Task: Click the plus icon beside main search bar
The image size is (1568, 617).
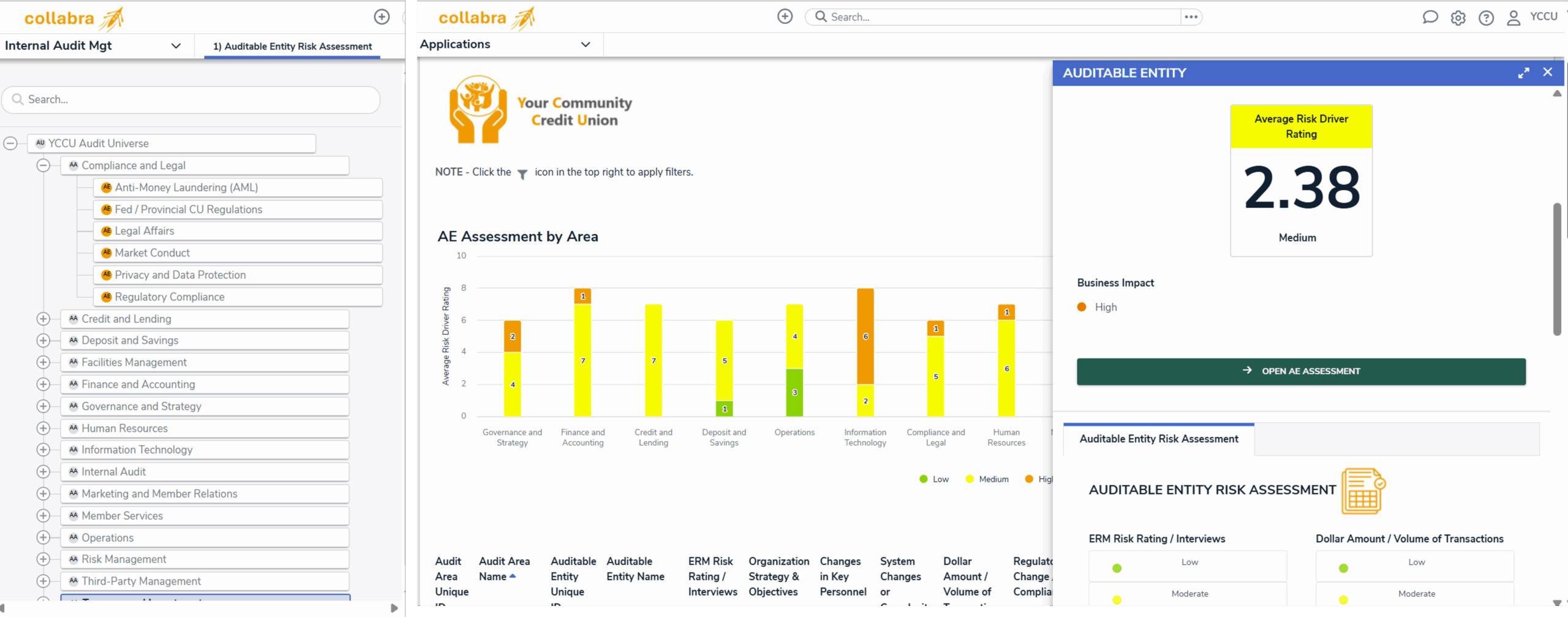Action: pyautogui.click(x=785, y=17)
